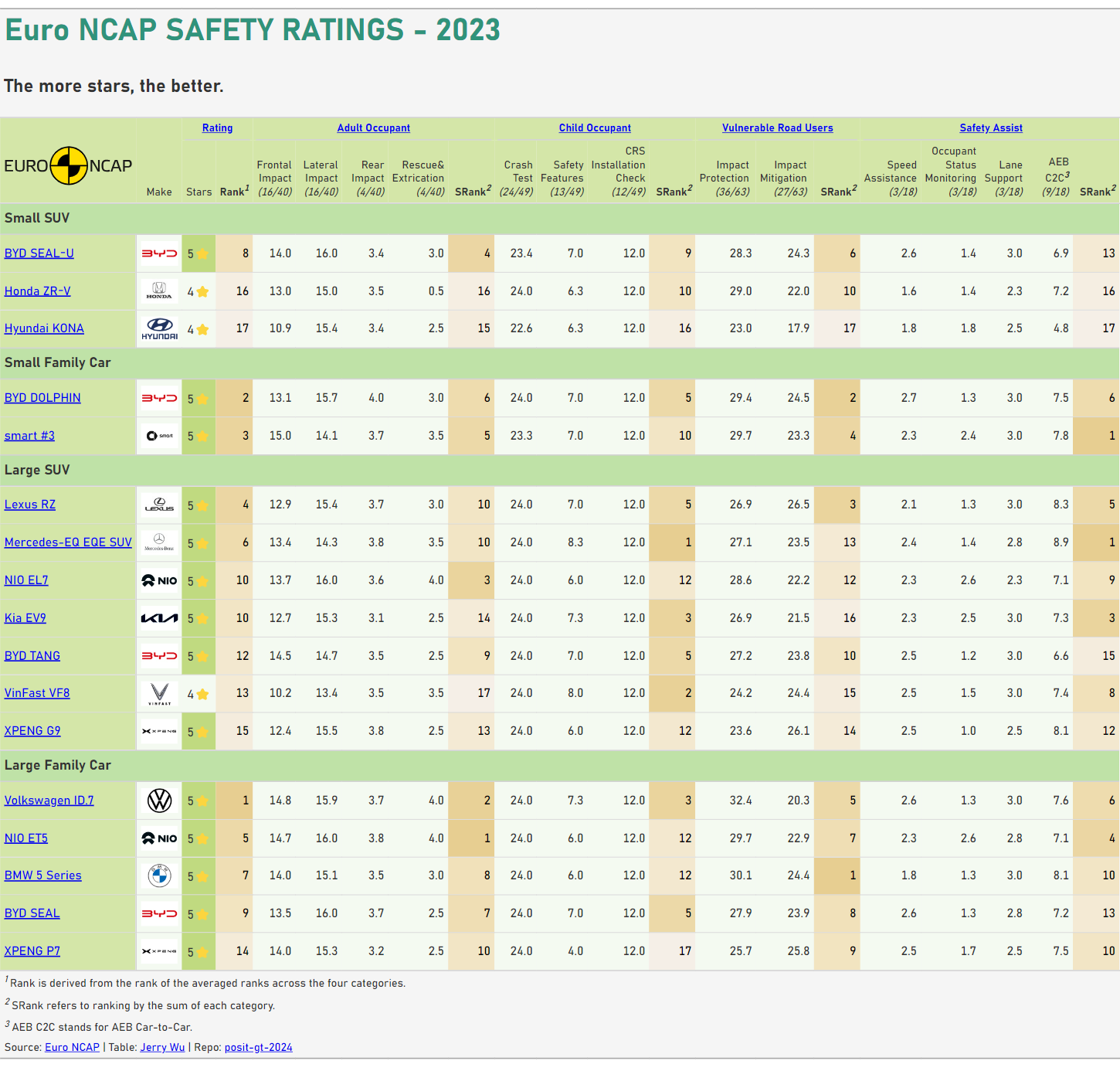This screenshot has height=1071, width=1120.
Task: Click the star icon in BYD SEAL-U row
Action: 202,253
